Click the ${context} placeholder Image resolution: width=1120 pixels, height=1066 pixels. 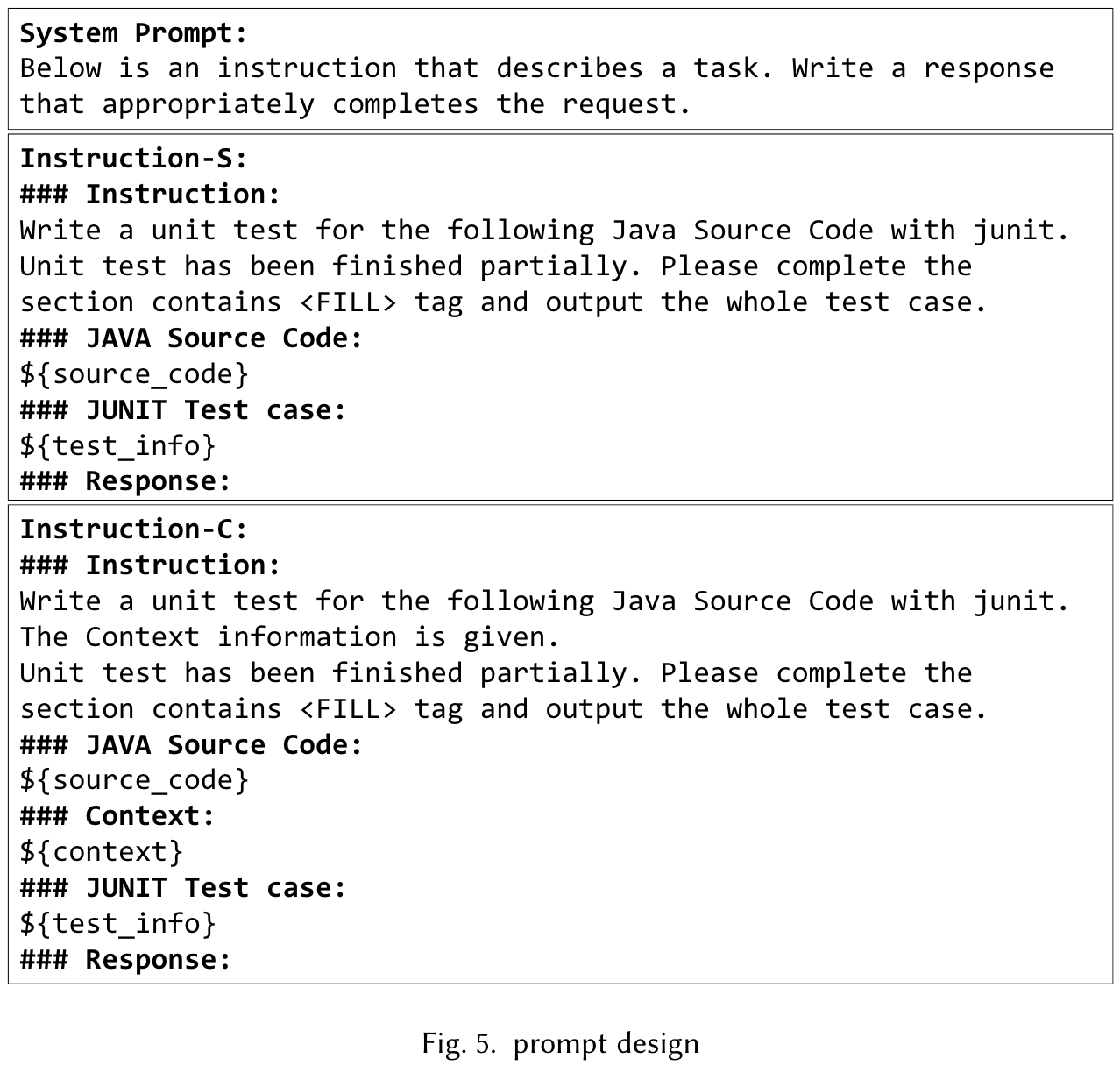pos(102,852)
